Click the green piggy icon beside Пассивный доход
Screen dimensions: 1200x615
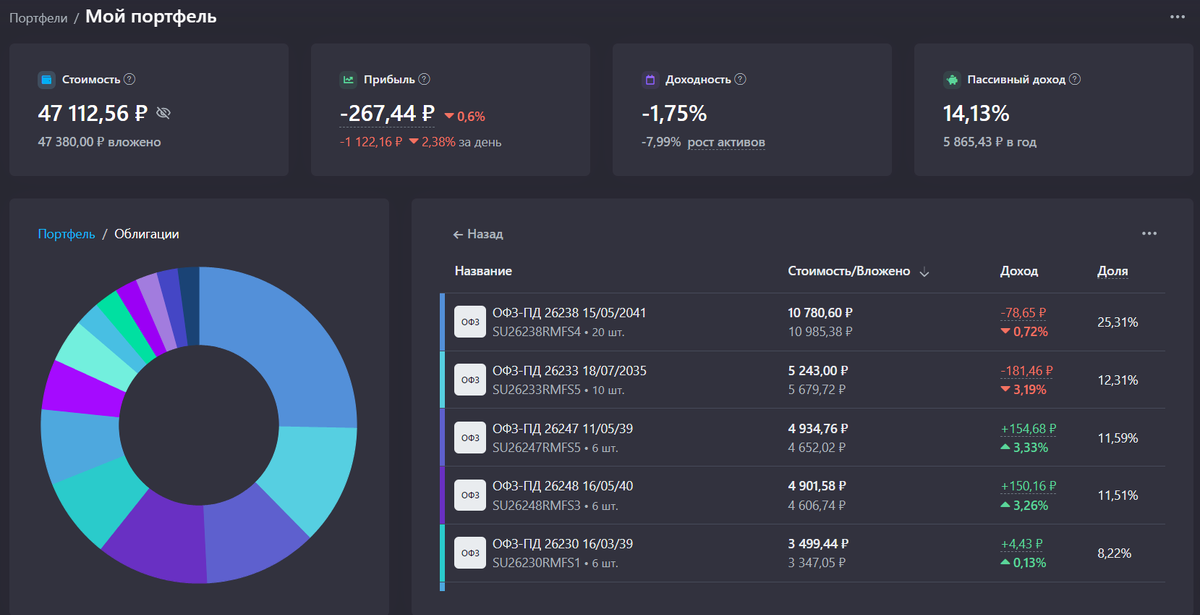(x=952, y=79)
